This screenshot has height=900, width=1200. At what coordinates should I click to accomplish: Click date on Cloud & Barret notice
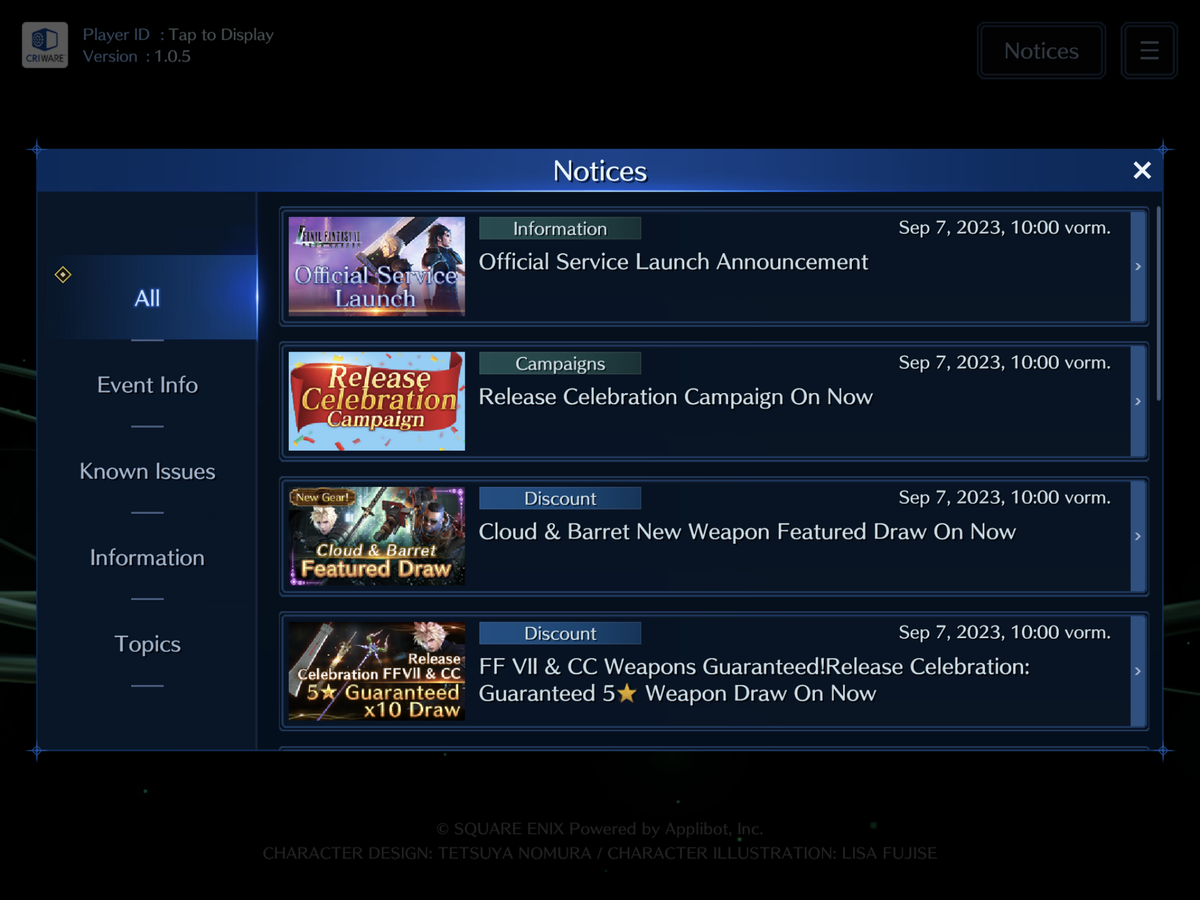coord(1004,498)
